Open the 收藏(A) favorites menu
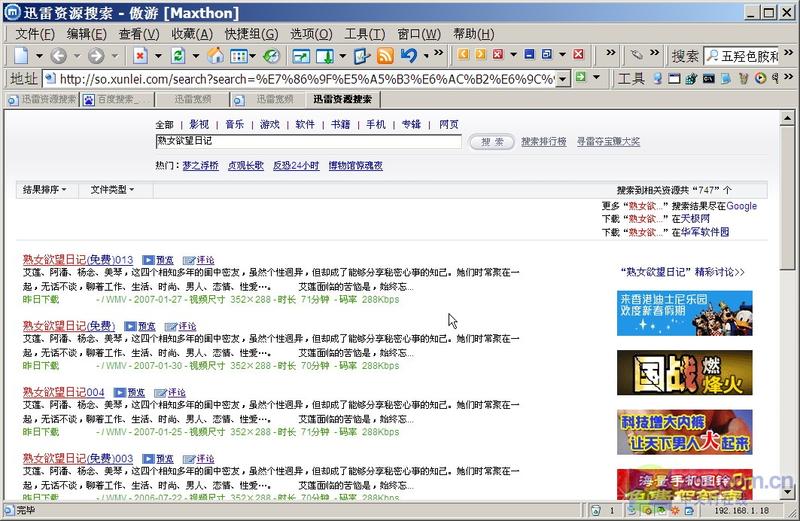Screen dimensions: 800x521 (192, 34)
